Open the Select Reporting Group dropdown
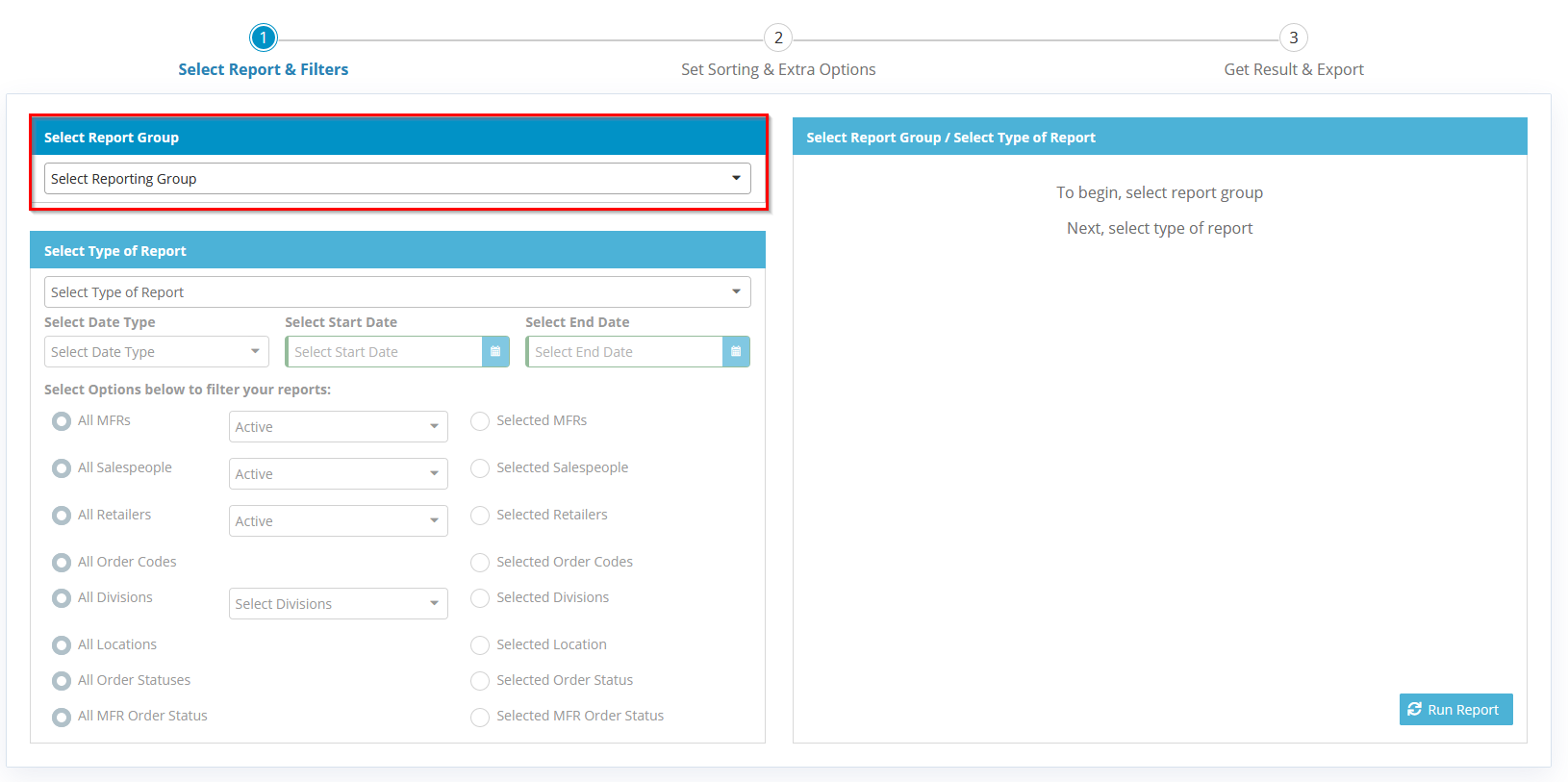This screenshot has width=1568, height=782. pos(397,179)
